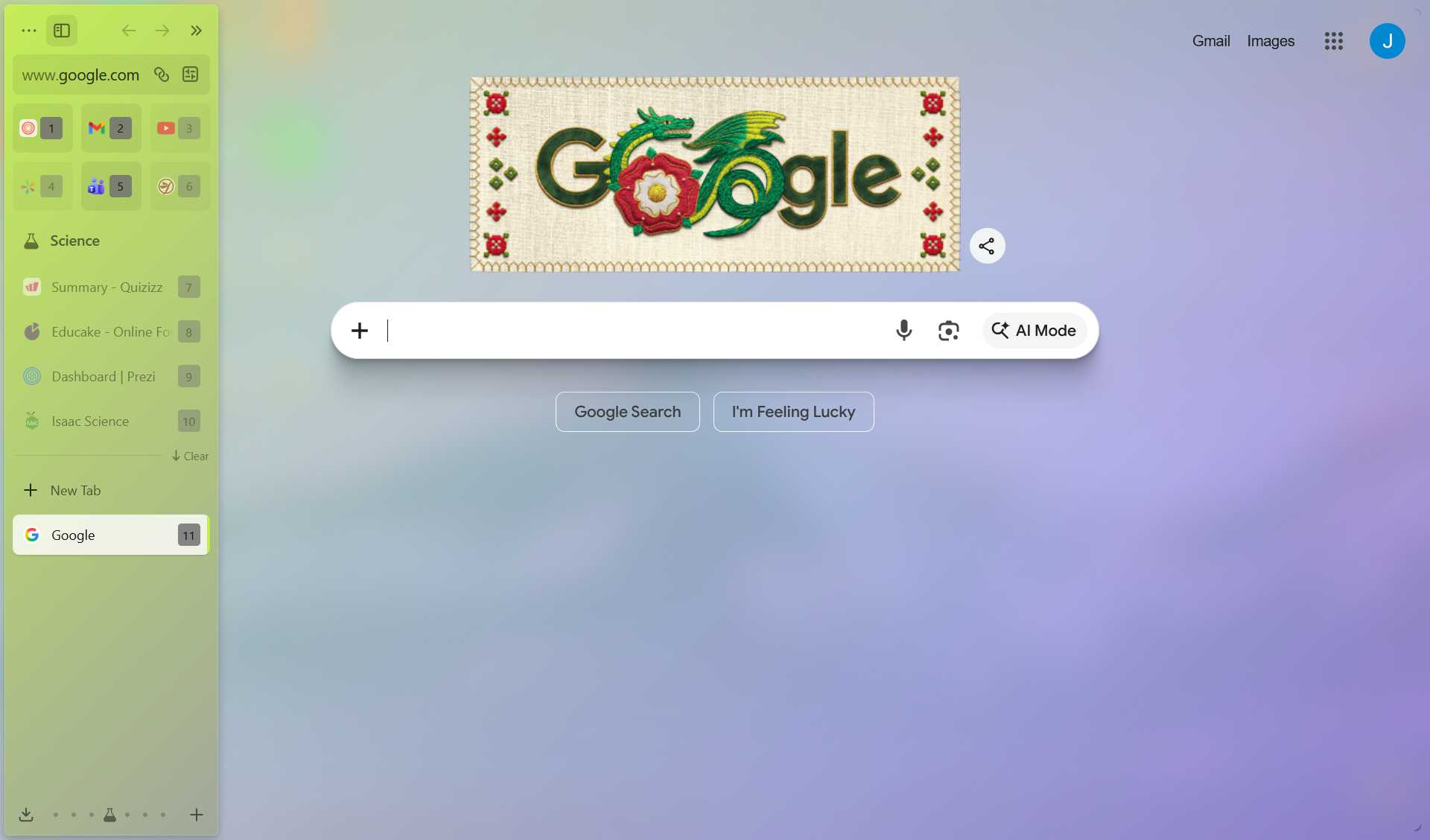
Task: Open the downloads icon at sidebar bottom
Action: pyautogui.click(x=26, y=814)
